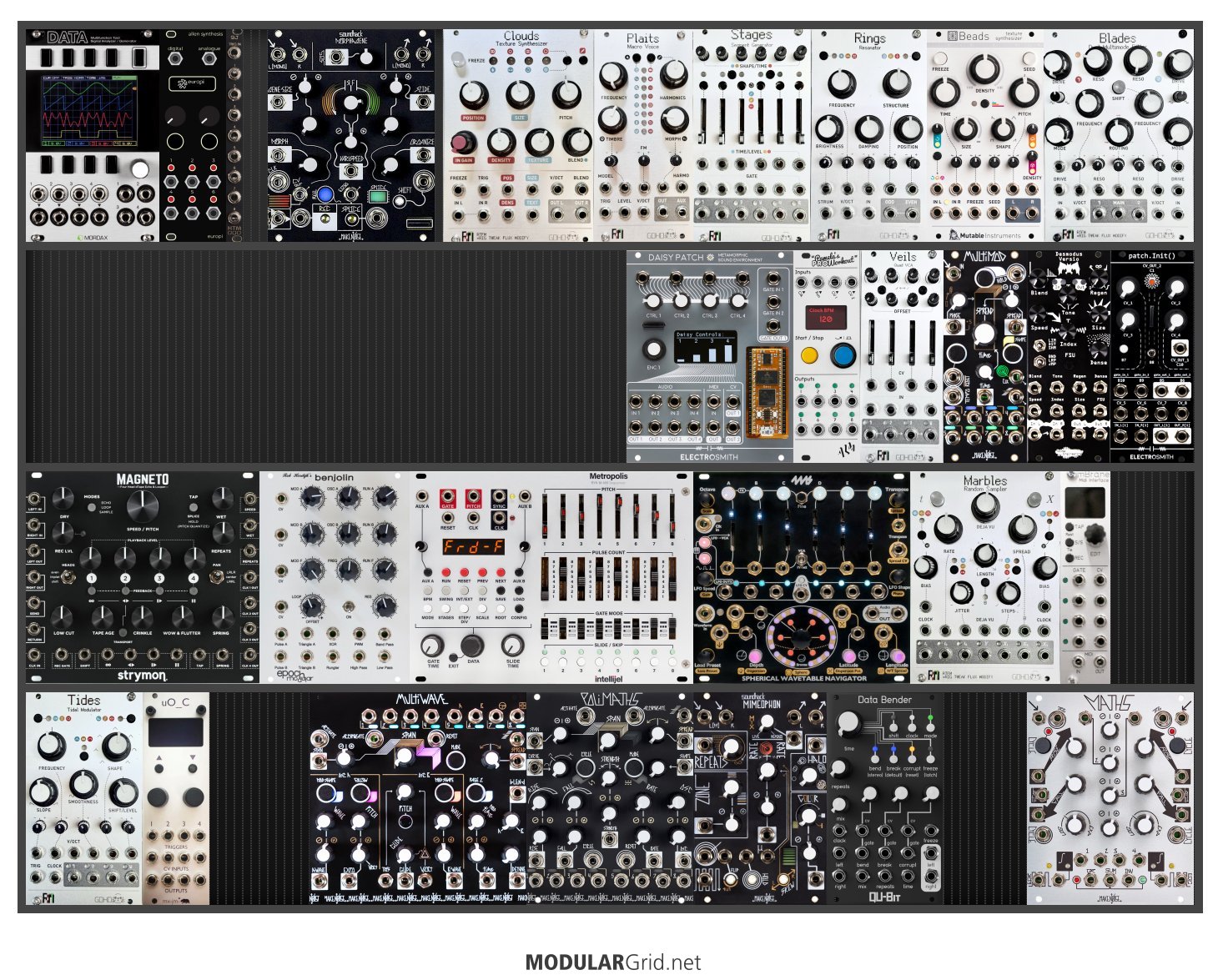Click the Plaits HARMONICS knob
The width and height of the screenshot is (1228, 980).
[673, 74]
